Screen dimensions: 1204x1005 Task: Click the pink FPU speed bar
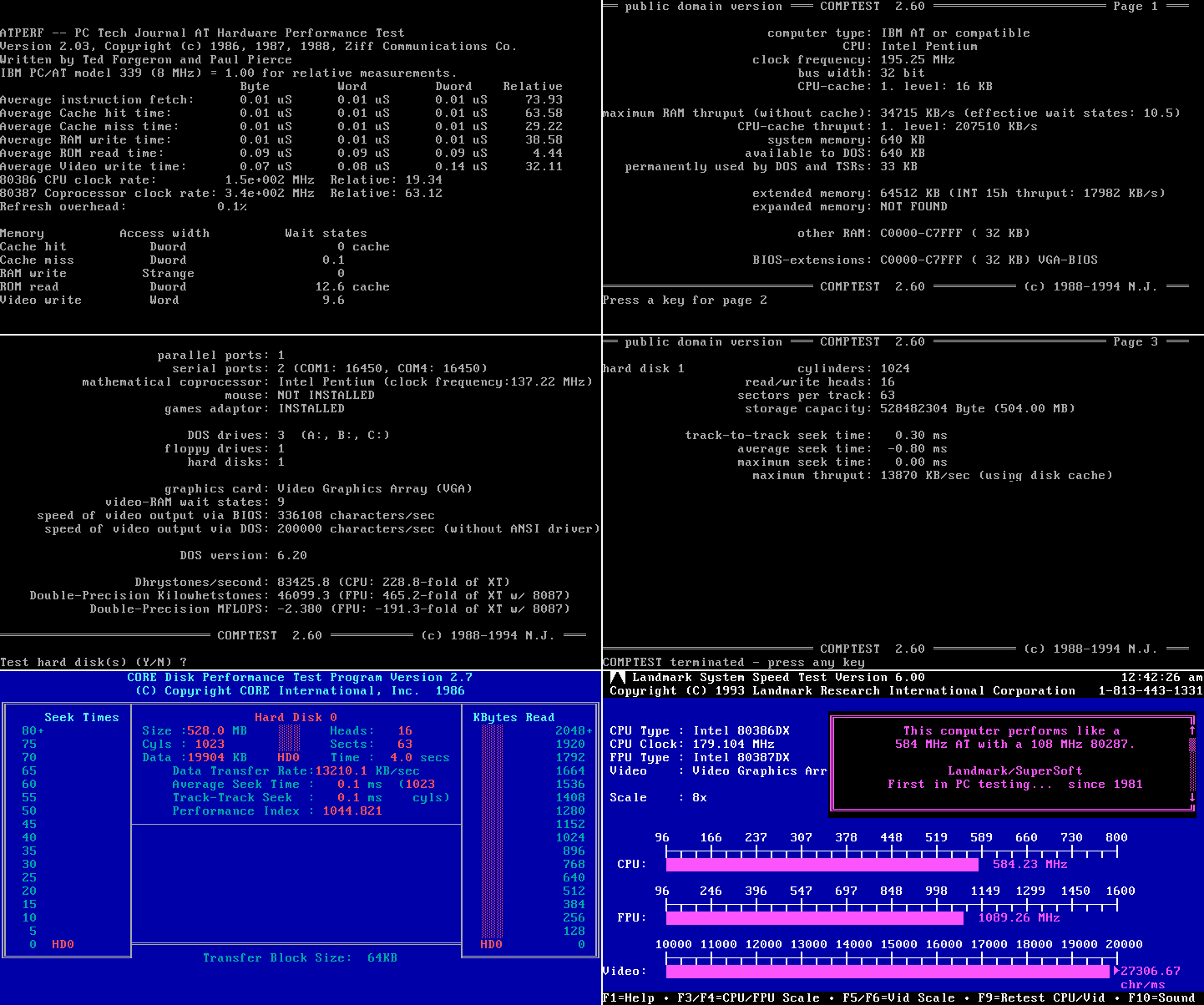814,917
